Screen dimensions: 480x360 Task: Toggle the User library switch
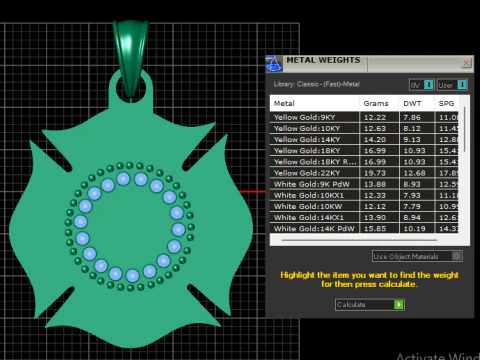(452, 85)
